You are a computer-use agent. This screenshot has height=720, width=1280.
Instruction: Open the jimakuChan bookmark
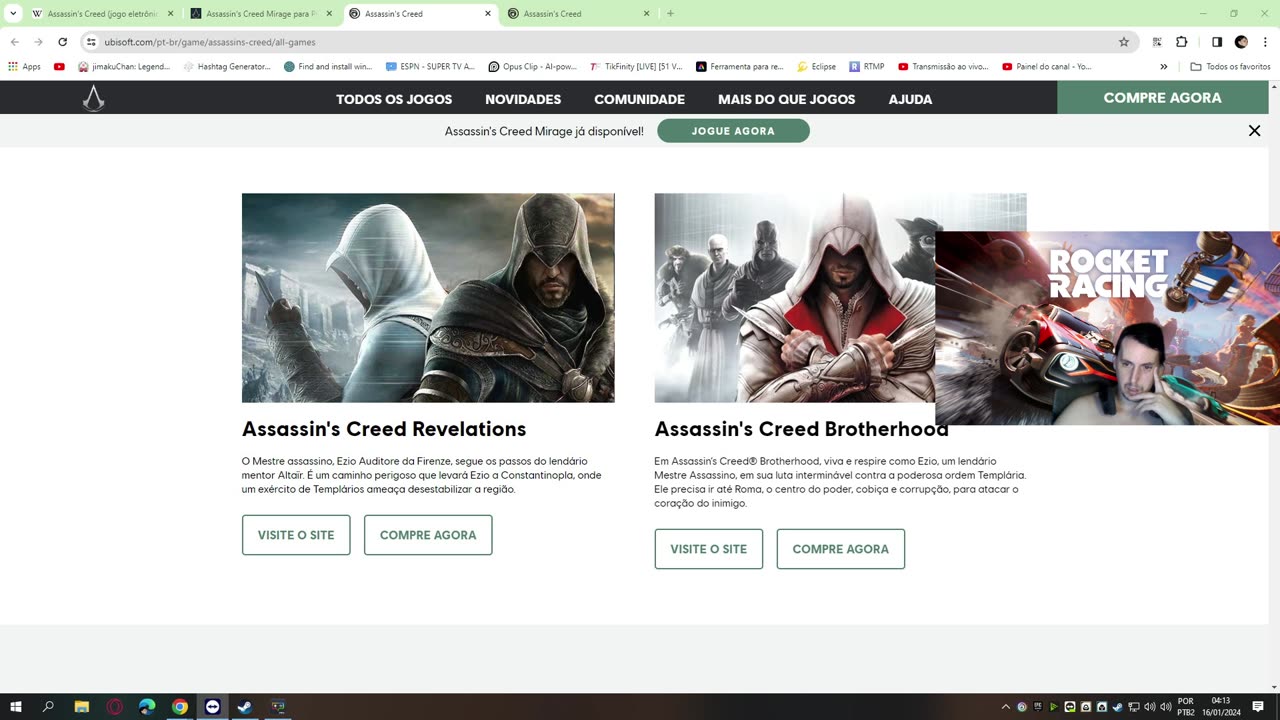click(124, 67)
